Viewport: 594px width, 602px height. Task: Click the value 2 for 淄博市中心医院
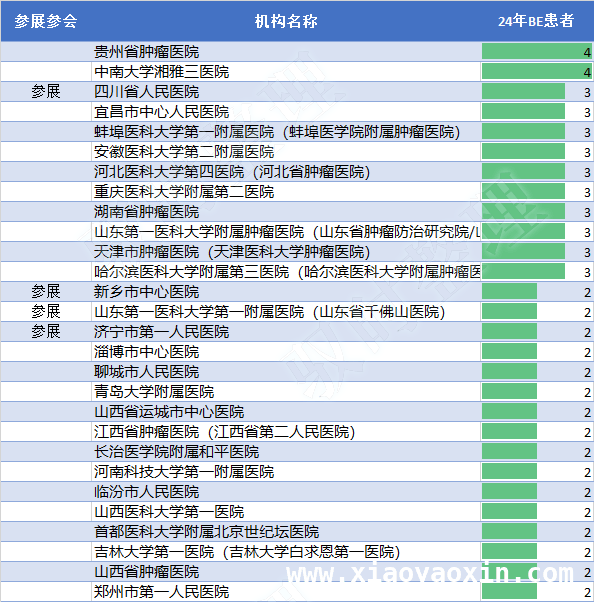pos(587,352)
